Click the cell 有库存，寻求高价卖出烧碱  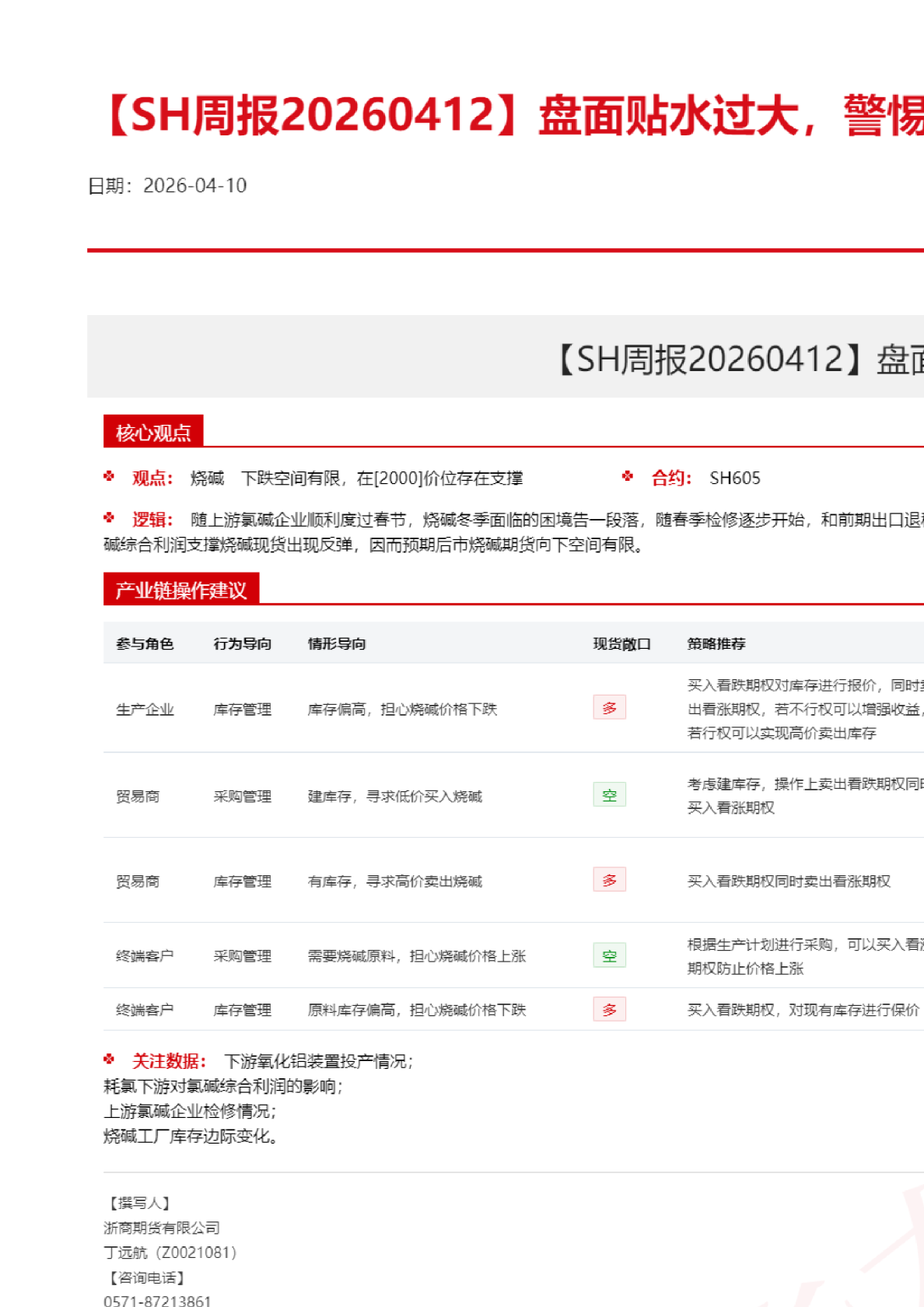pos(395,881)
